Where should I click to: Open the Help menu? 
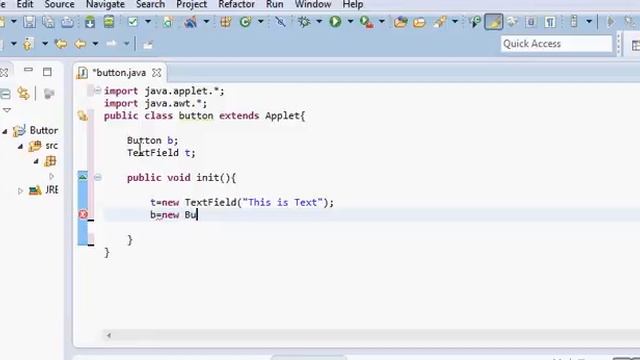tap(353, 4)
